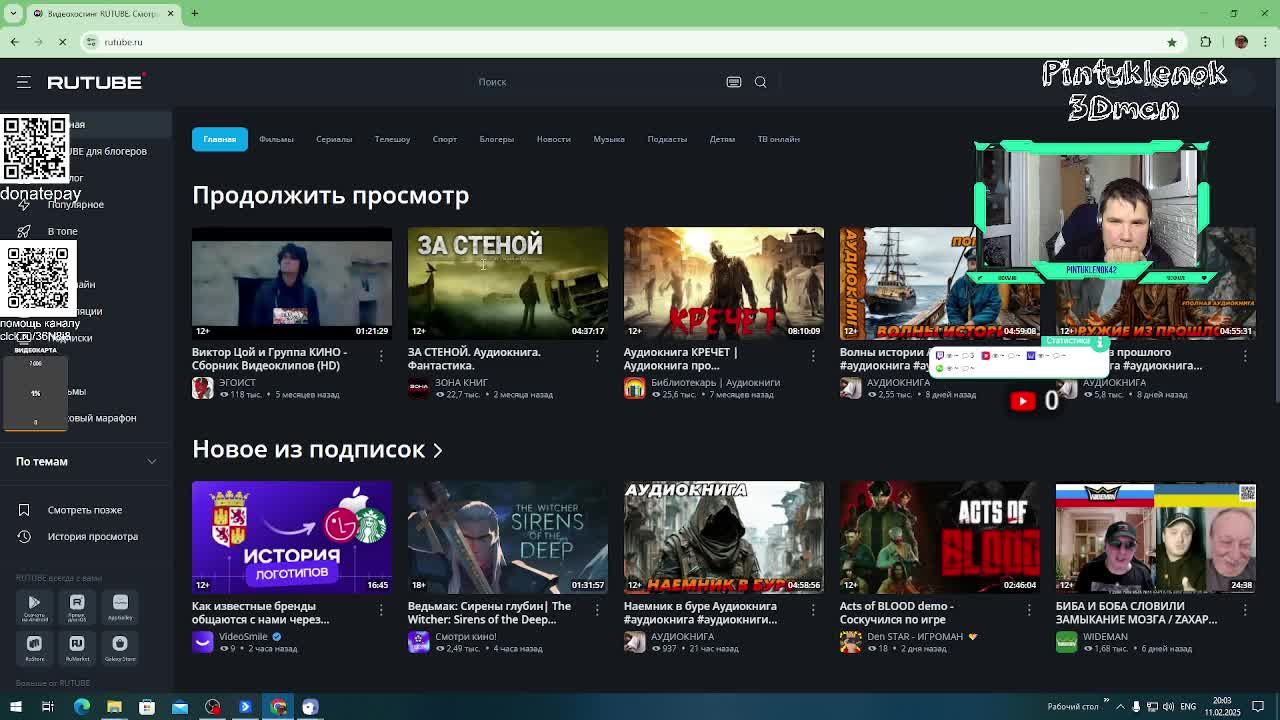
Task: Switch to the Подкасты tab
Action: click(667, 139)
